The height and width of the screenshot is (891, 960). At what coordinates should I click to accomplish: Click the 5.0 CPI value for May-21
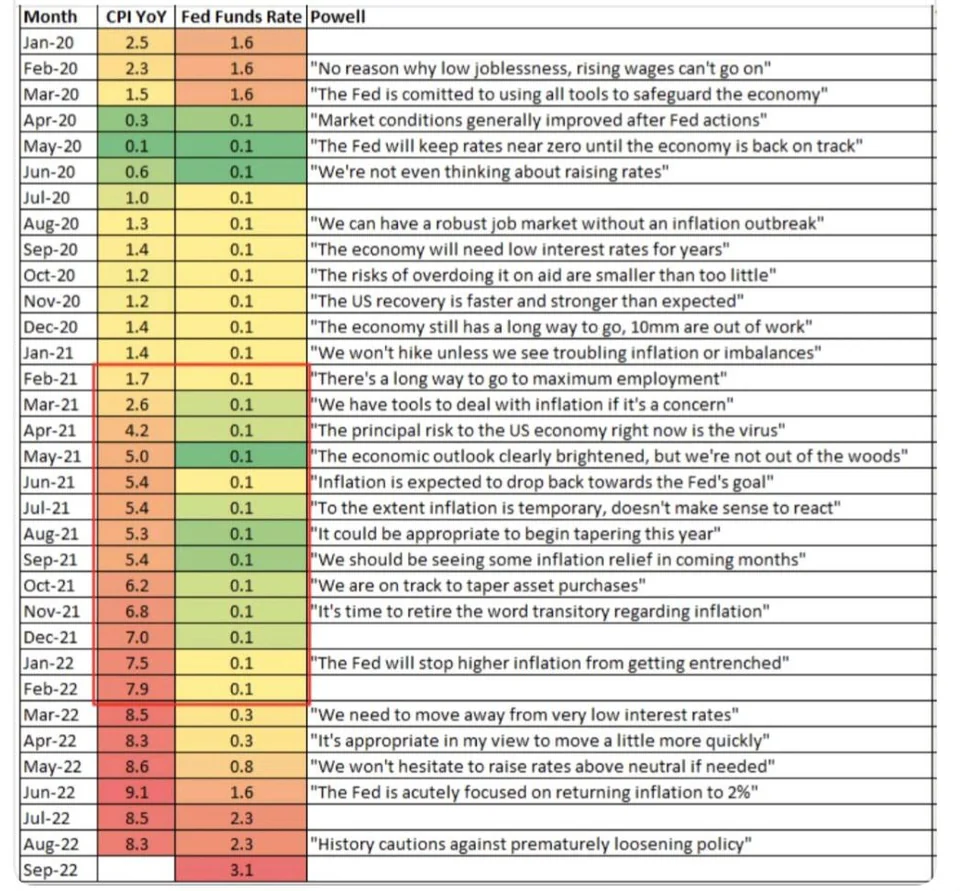136,455
